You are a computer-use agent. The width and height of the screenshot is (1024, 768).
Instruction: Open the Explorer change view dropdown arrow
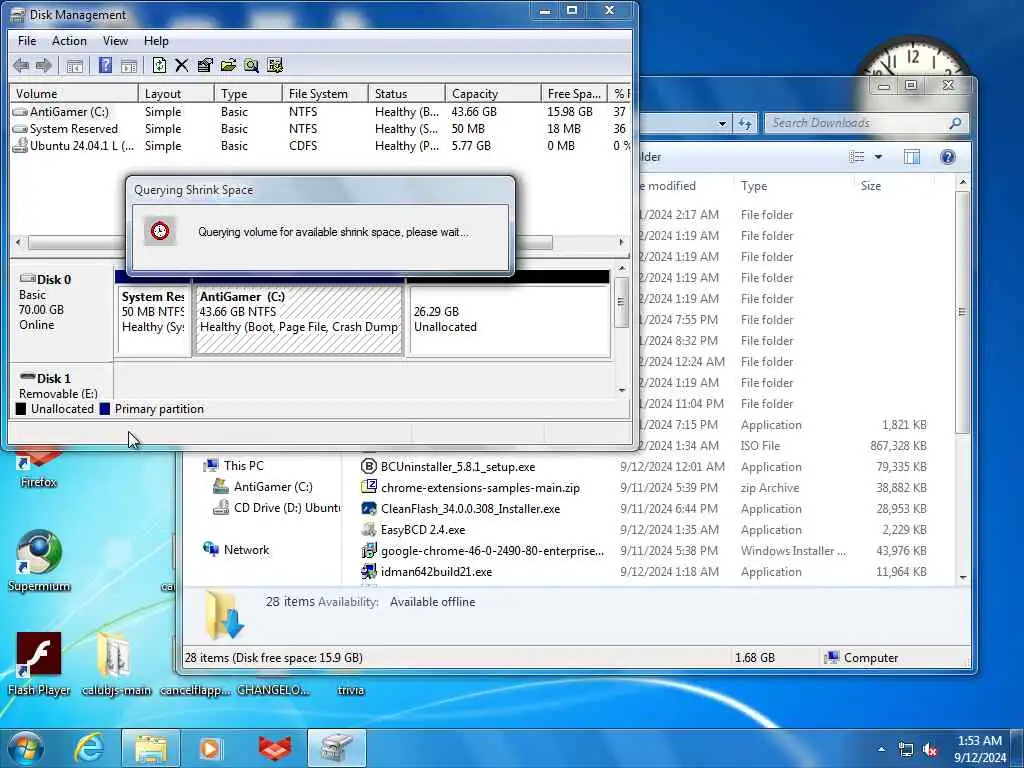[878, 157]
